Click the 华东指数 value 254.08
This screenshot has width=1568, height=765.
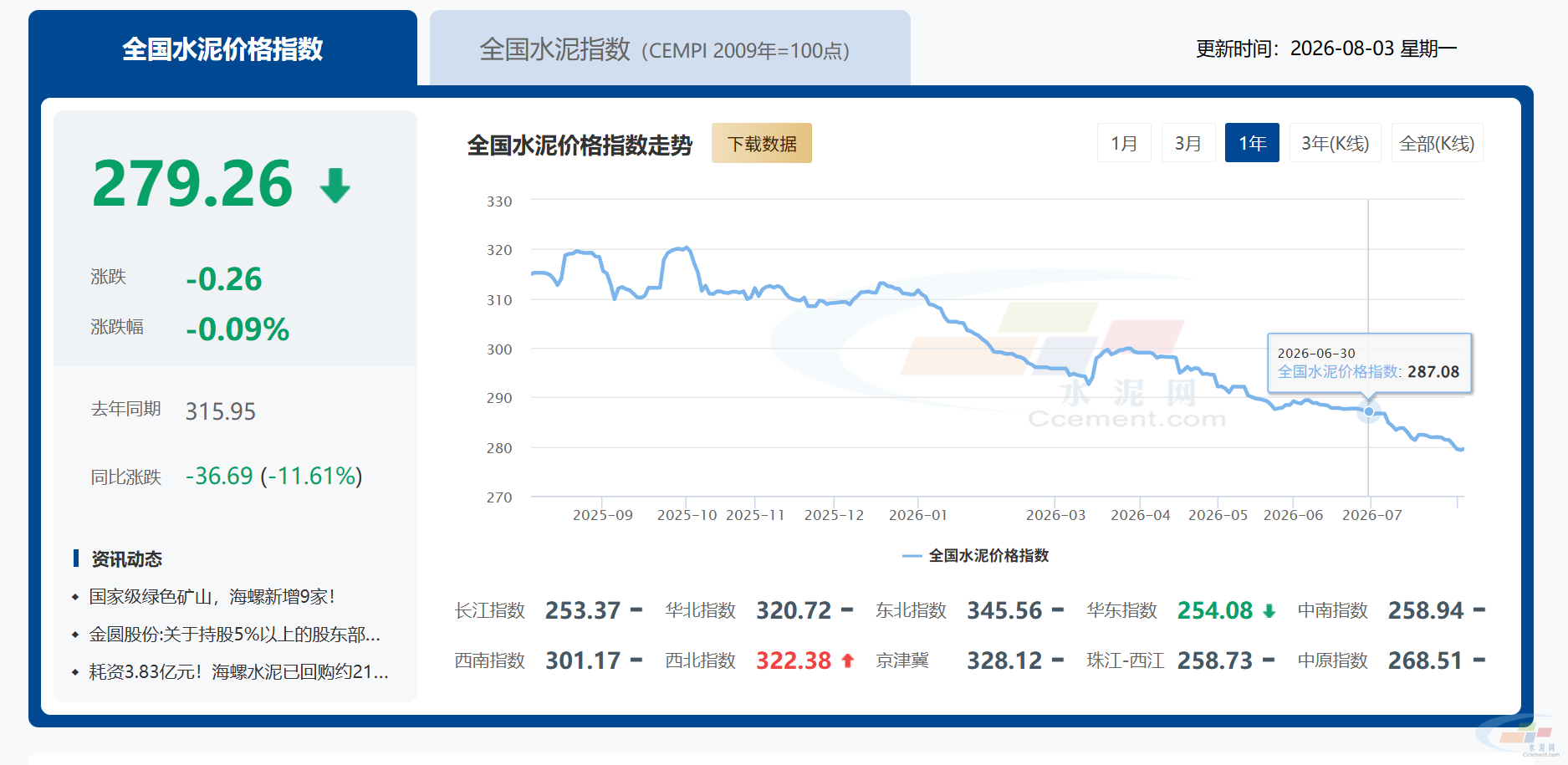tap(1215, 611)
